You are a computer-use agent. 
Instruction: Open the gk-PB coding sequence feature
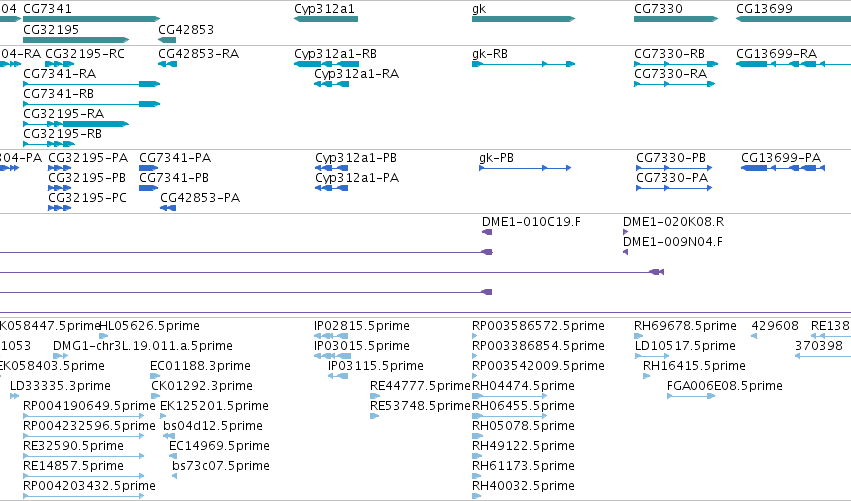point(525,168)
